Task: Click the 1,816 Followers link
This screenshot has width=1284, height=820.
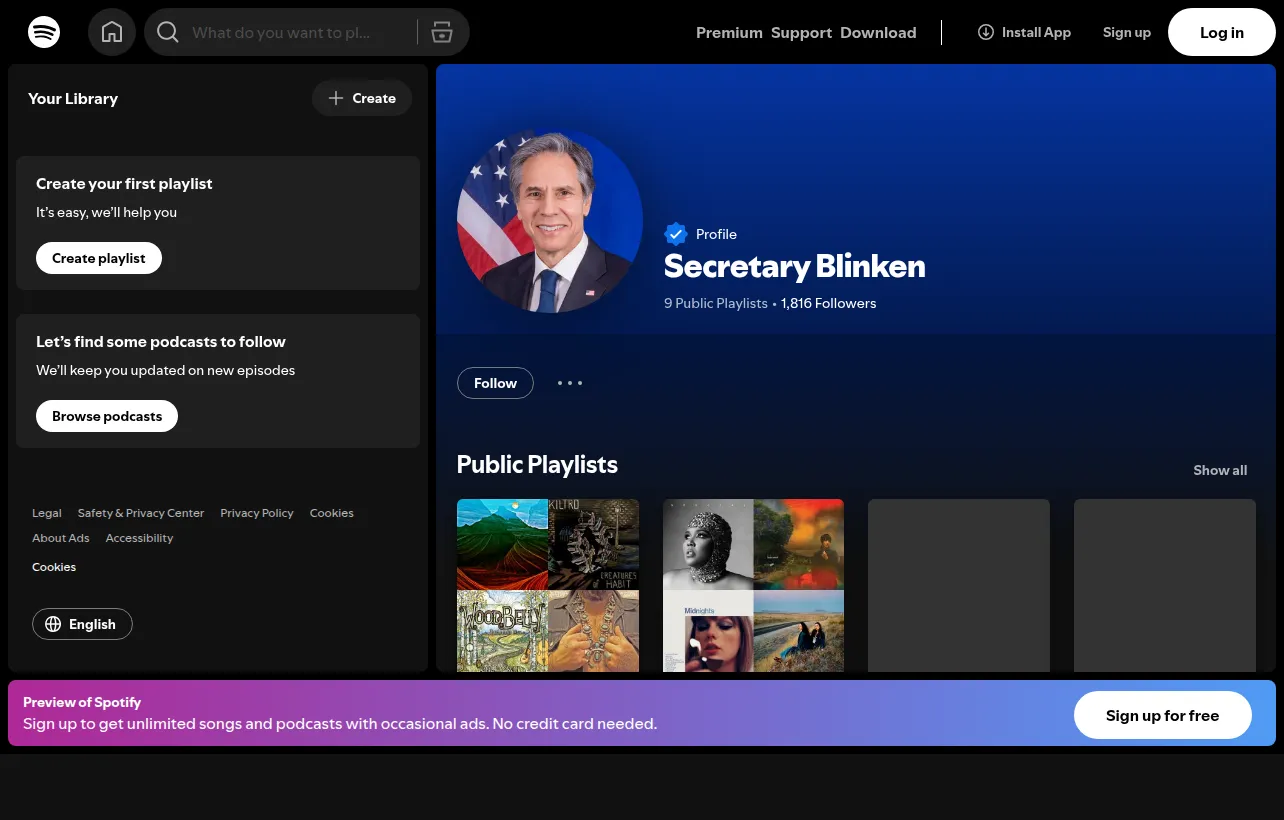Action: [x=829, y=303]
